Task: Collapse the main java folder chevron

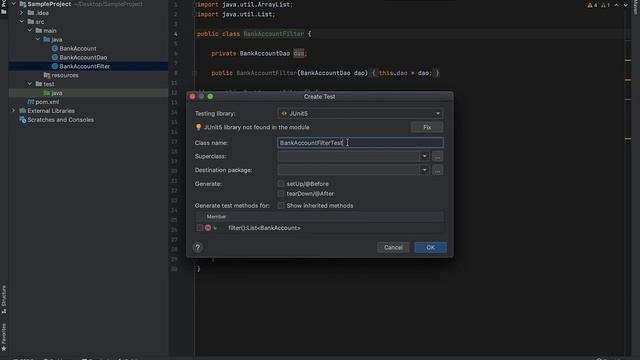Action: pos(38,40)
